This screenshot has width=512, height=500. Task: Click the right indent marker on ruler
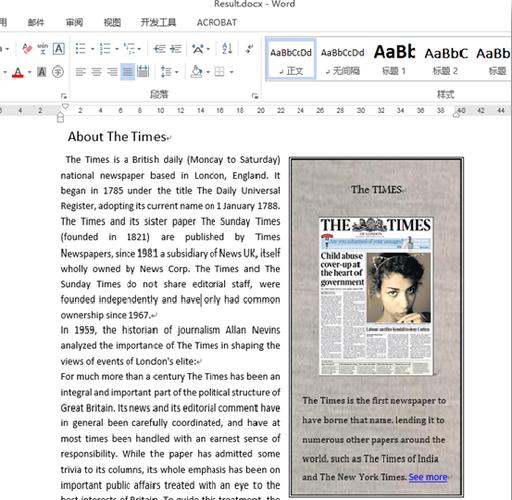click(x=456, y=114)
